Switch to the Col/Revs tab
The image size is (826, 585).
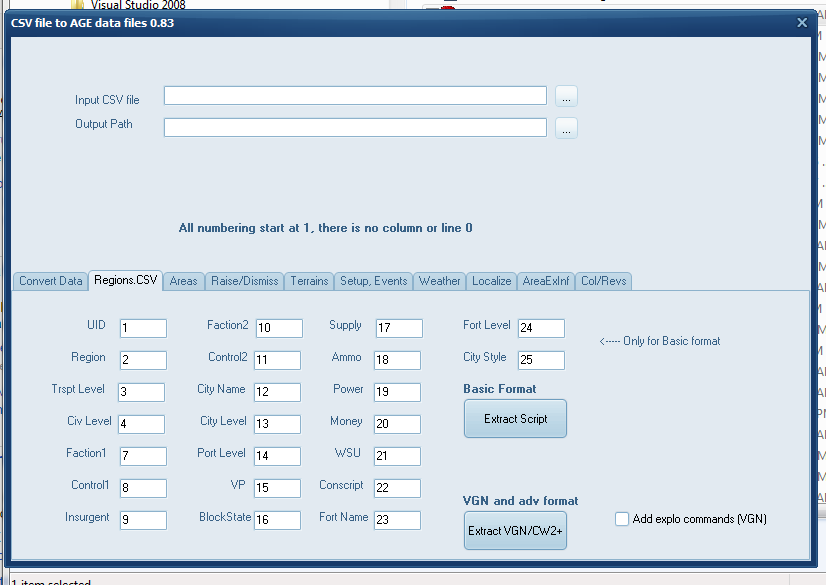point(603,281)
